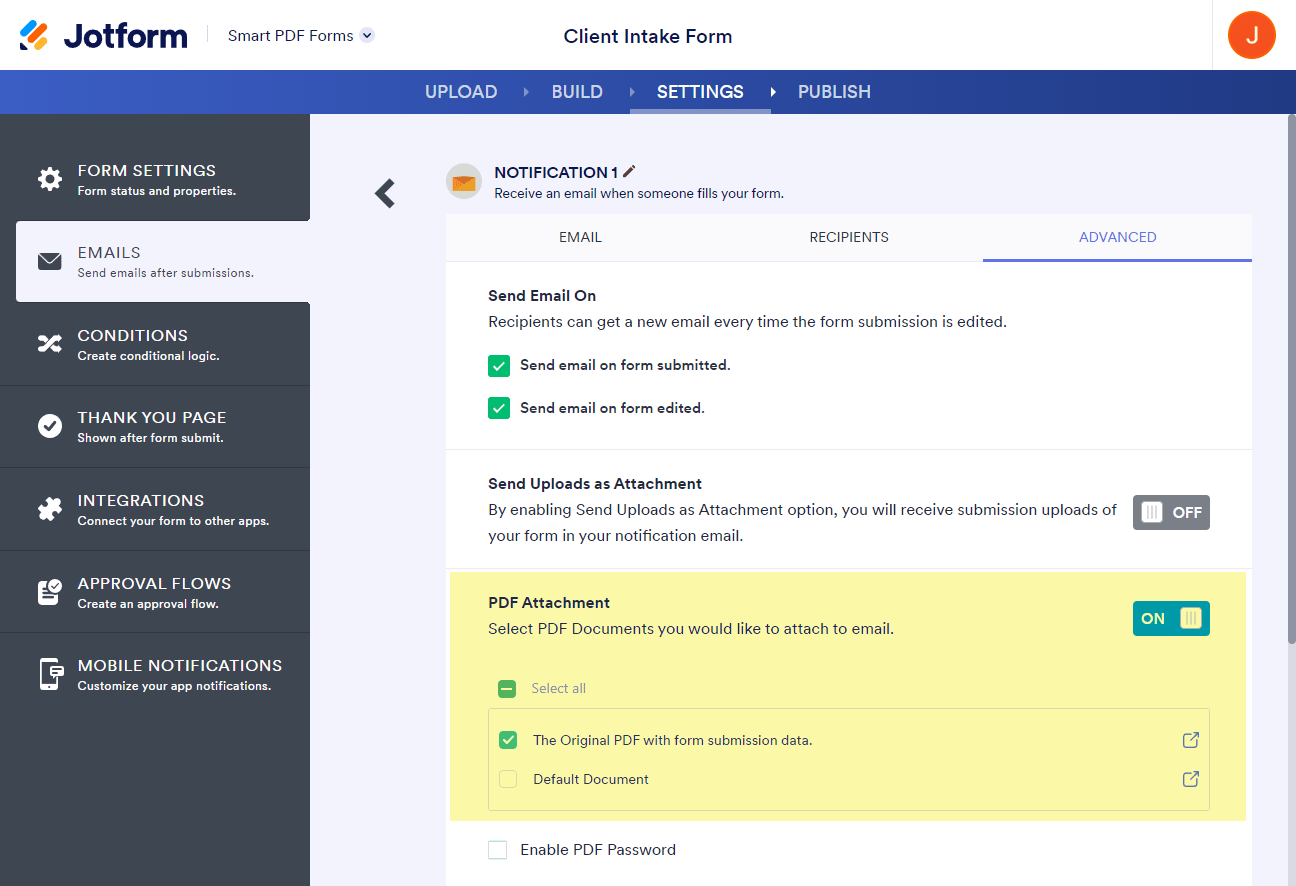This screenshot has height=886, width=1296.
Task: Click the pencil icon beside Notification 1
Action: [x=629, y=172]
